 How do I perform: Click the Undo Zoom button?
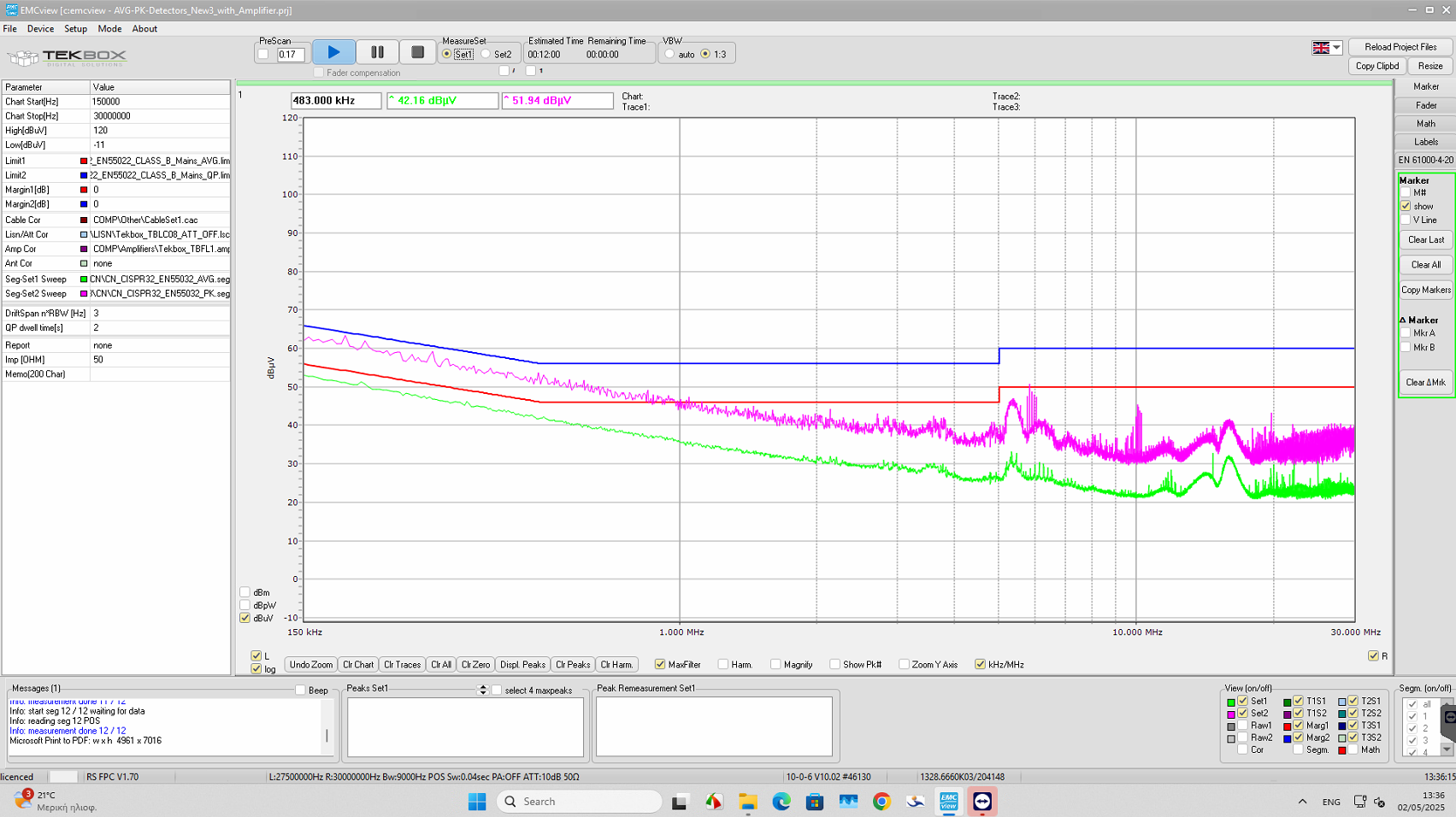pyautogui.click(x=310, y=664)
